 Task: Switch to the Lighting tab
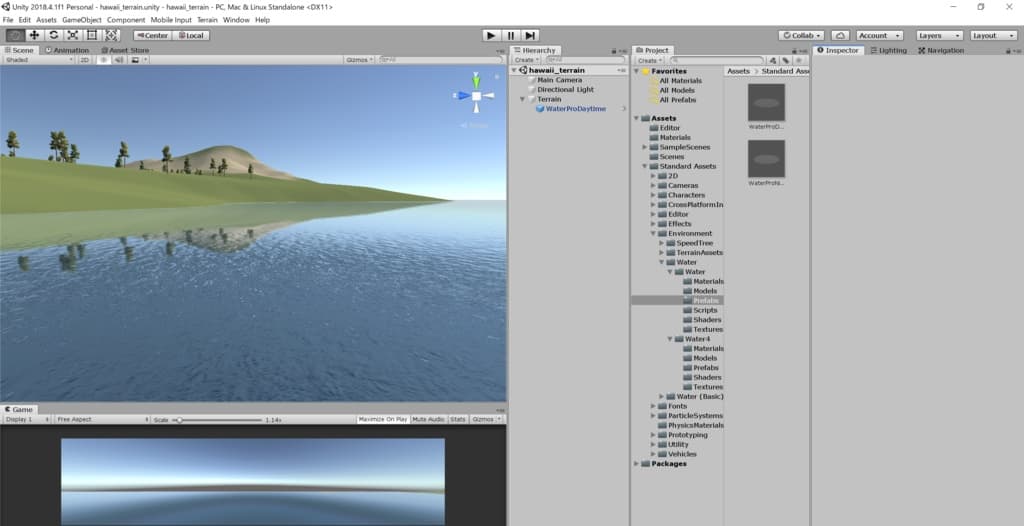click(x=889, y=50)
